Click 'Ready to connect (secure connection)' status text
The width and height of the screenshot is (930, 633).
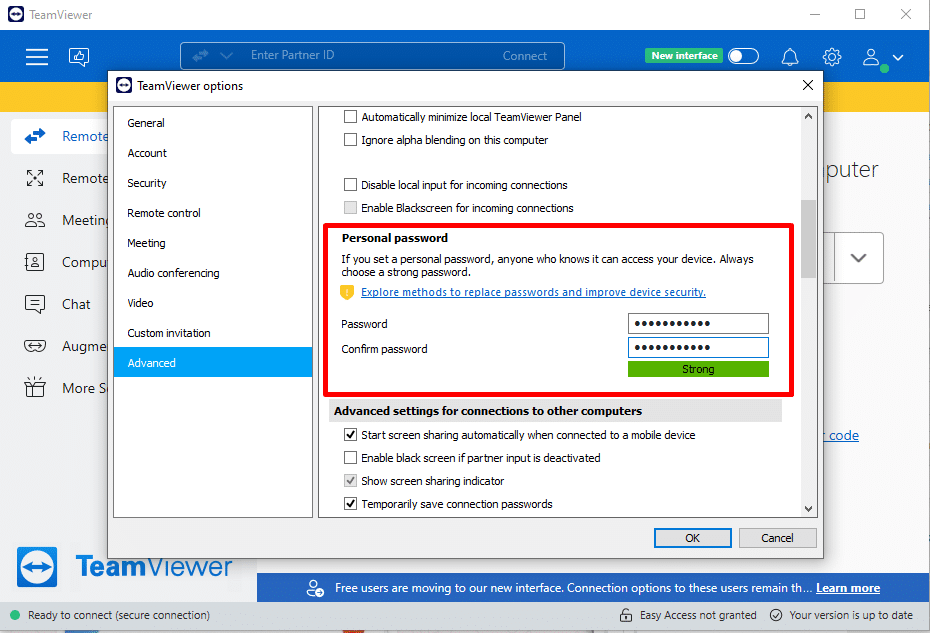[x=119, y=615]
